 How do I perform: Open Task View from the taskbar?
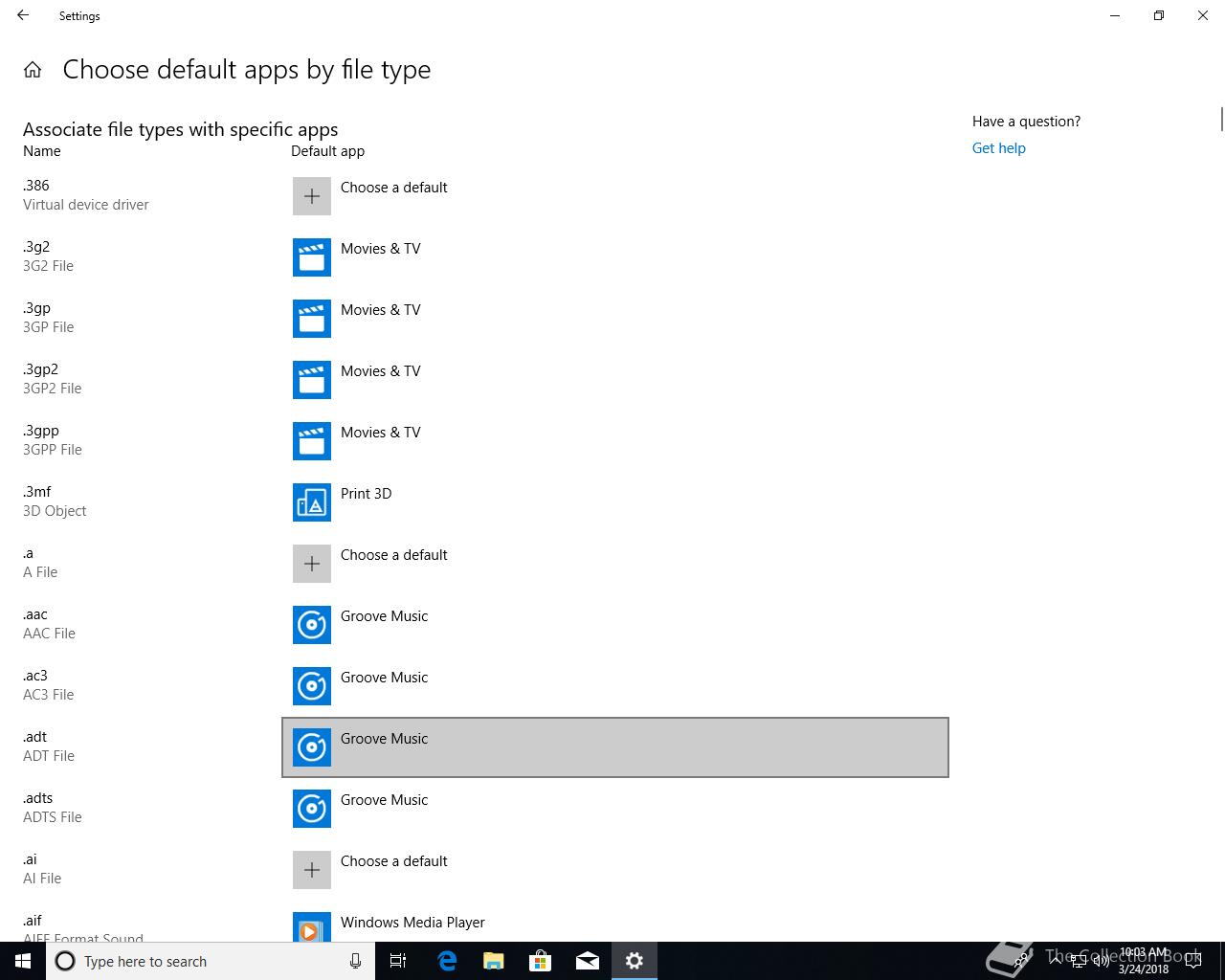[398, 961]
